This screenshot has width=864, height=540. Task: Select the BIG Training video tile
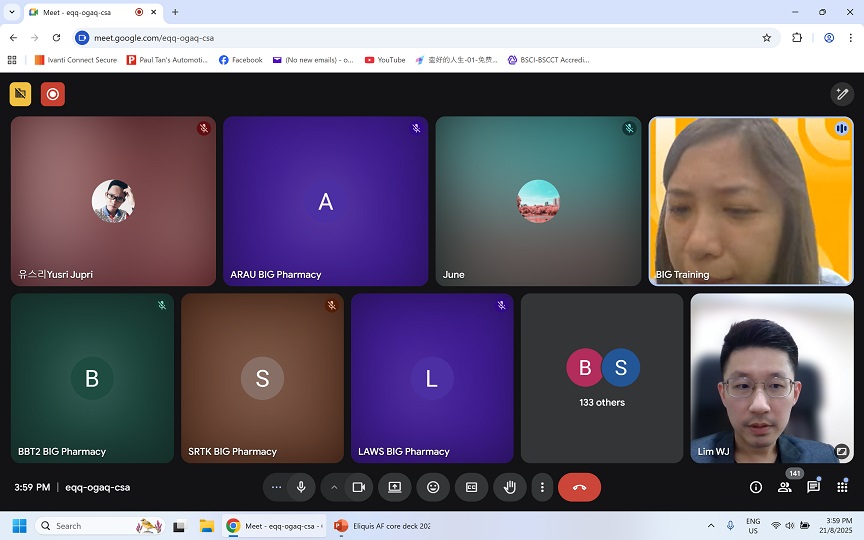pyautogui.click(x=751, y=201)
